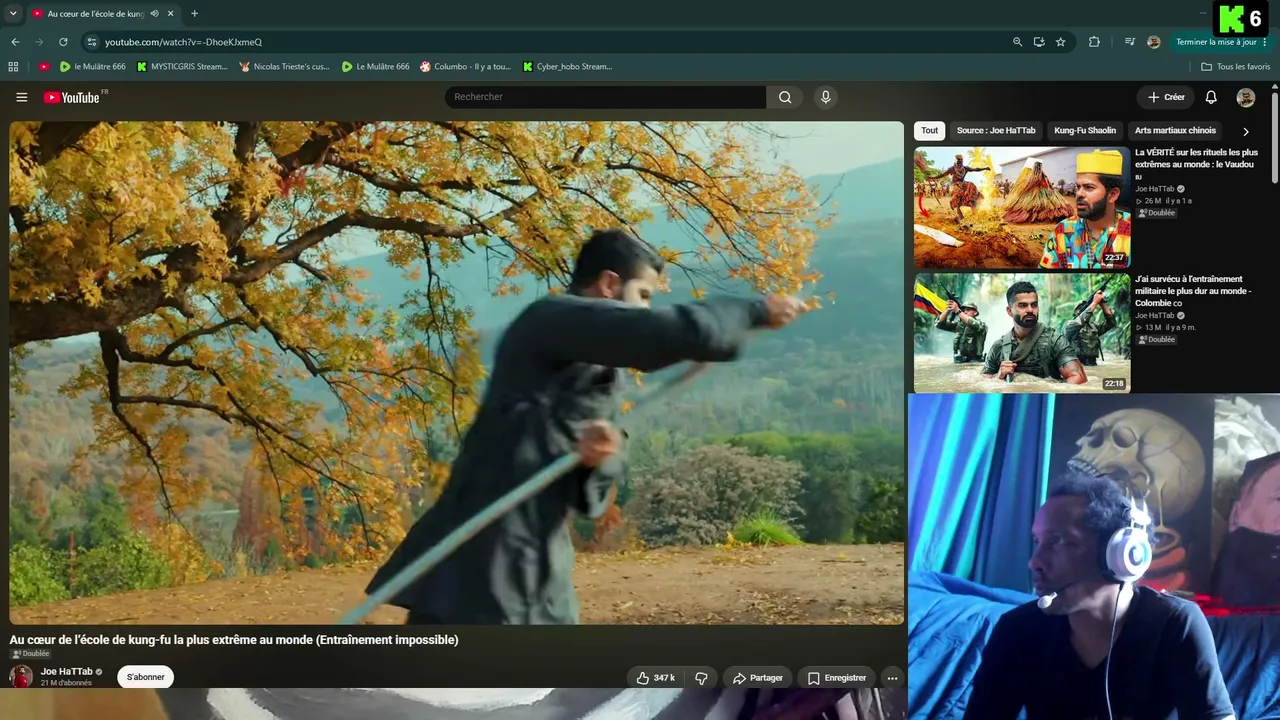Open the Chrome profile avatar
Screen dimensions: 1280x720
pos(1154,42)
